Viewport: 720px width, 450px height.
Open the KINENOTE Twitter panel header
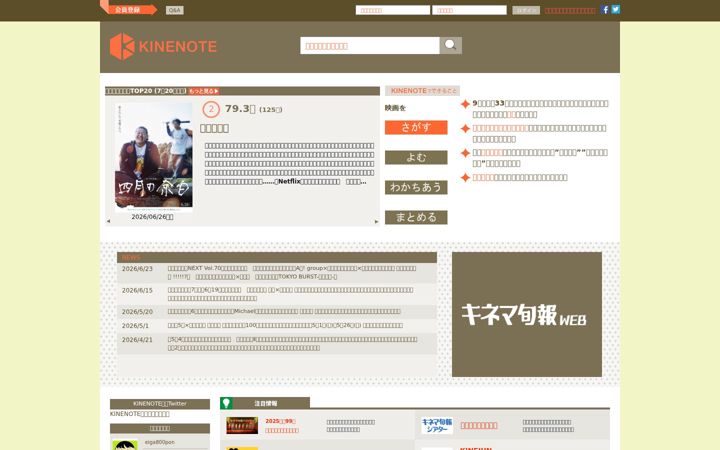tap(160, 404)
